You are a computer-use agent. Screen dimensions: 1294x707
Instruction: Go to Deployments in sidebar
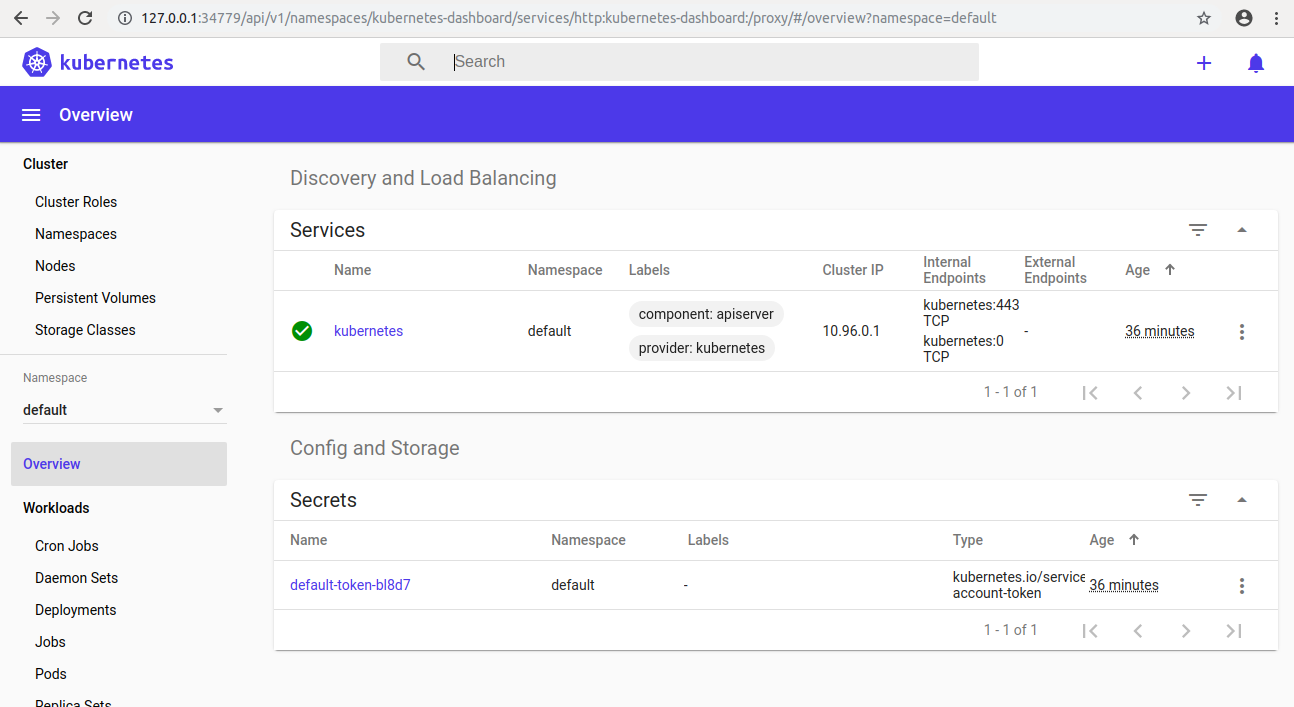(75, 610)
